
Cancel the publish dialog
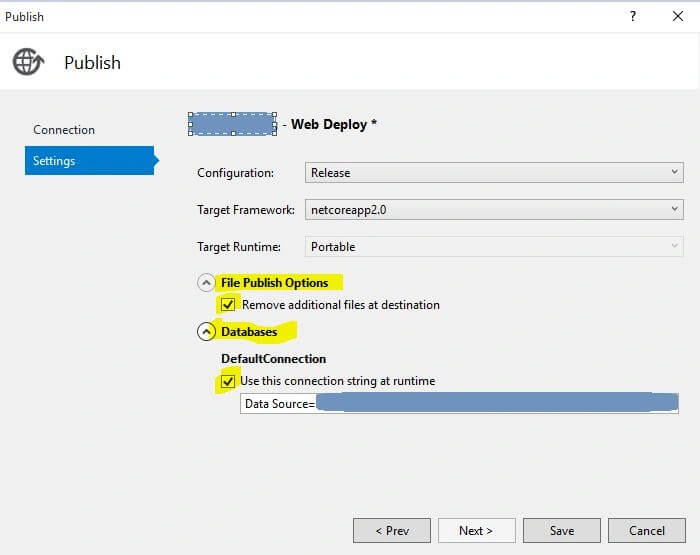(647, 531)
